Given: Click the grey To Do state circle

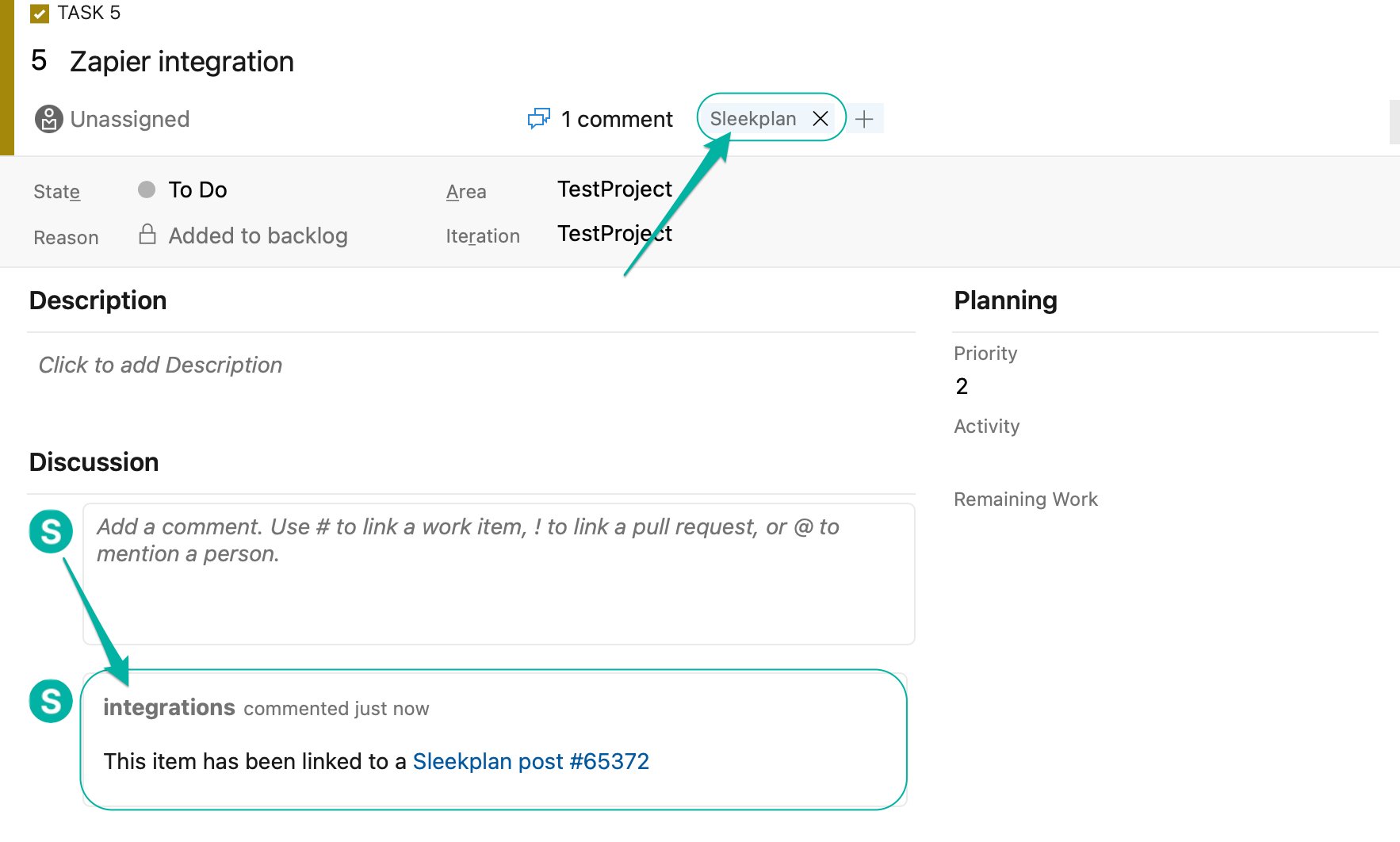Looking at the screenshot, I should pos(147,189).
